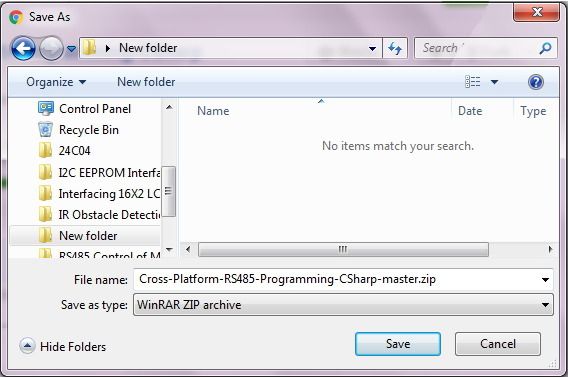Sort files by the Date column
Screen dimensions: 568x378
click(470, 111)
